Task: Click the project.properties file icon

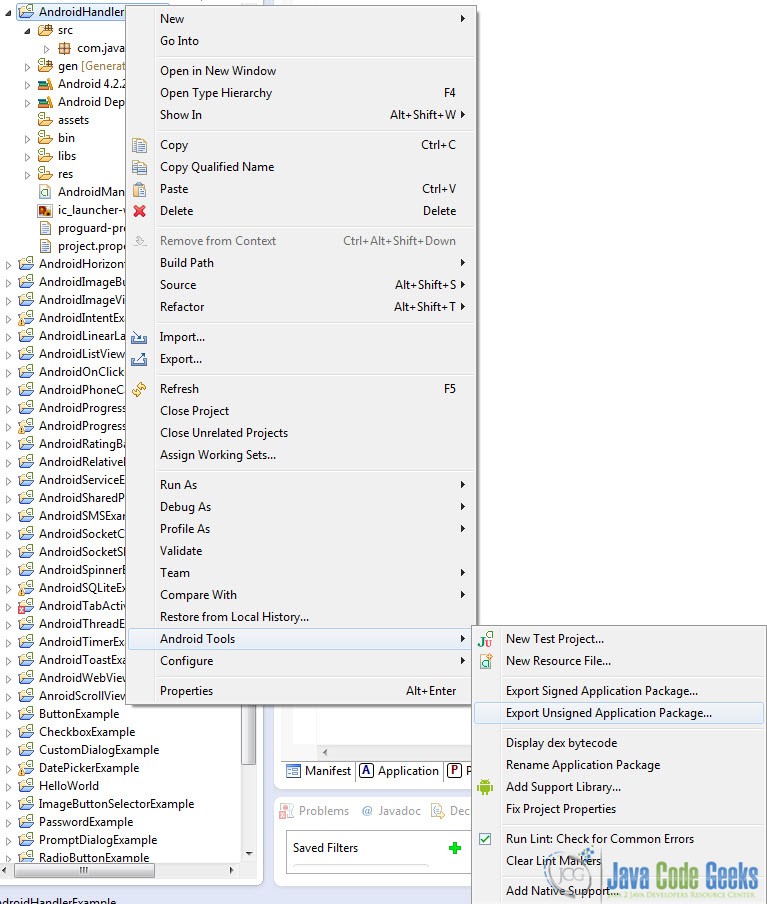Action: [45, 246]
